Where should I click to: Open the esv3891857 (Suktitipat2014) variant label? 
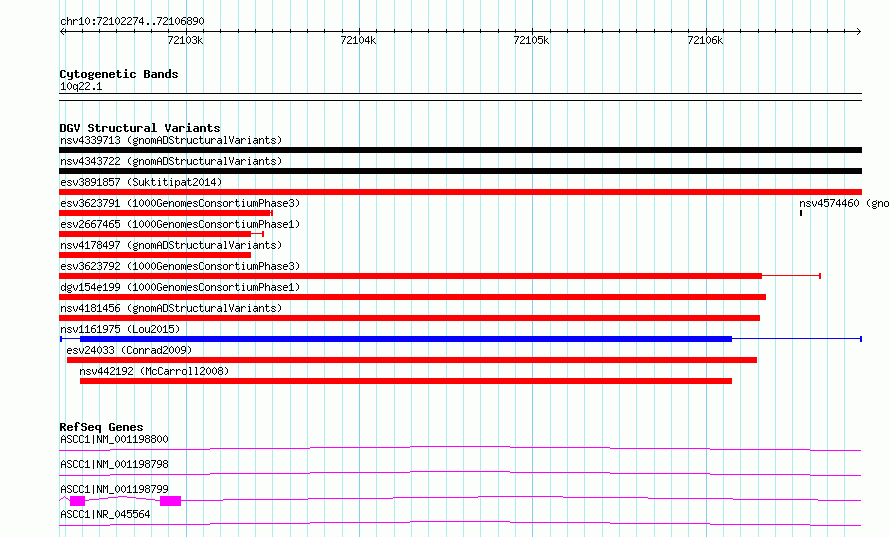click(141, 182)
